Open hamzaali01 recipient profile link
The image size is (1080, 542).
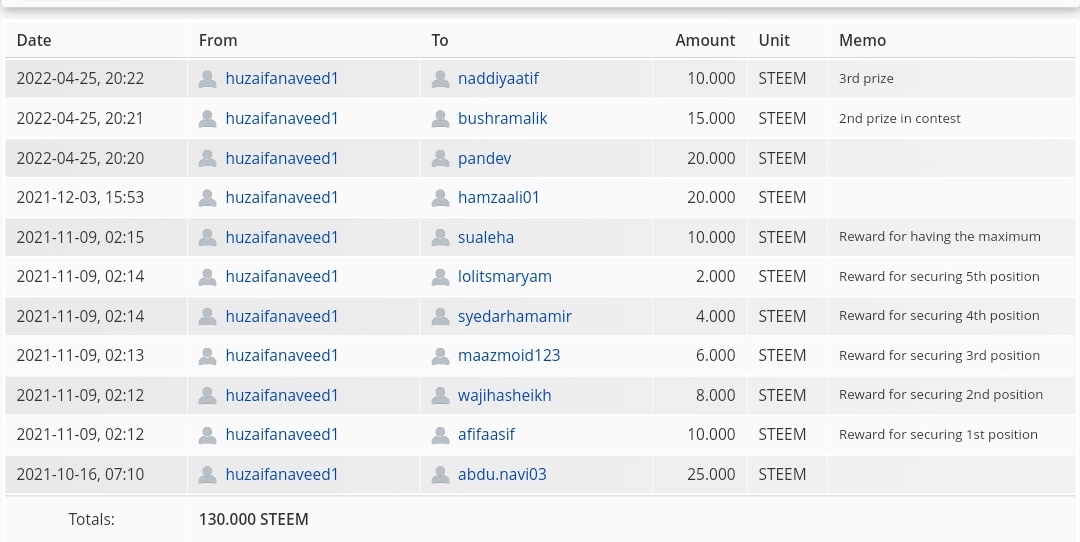(x=498, y=198)
